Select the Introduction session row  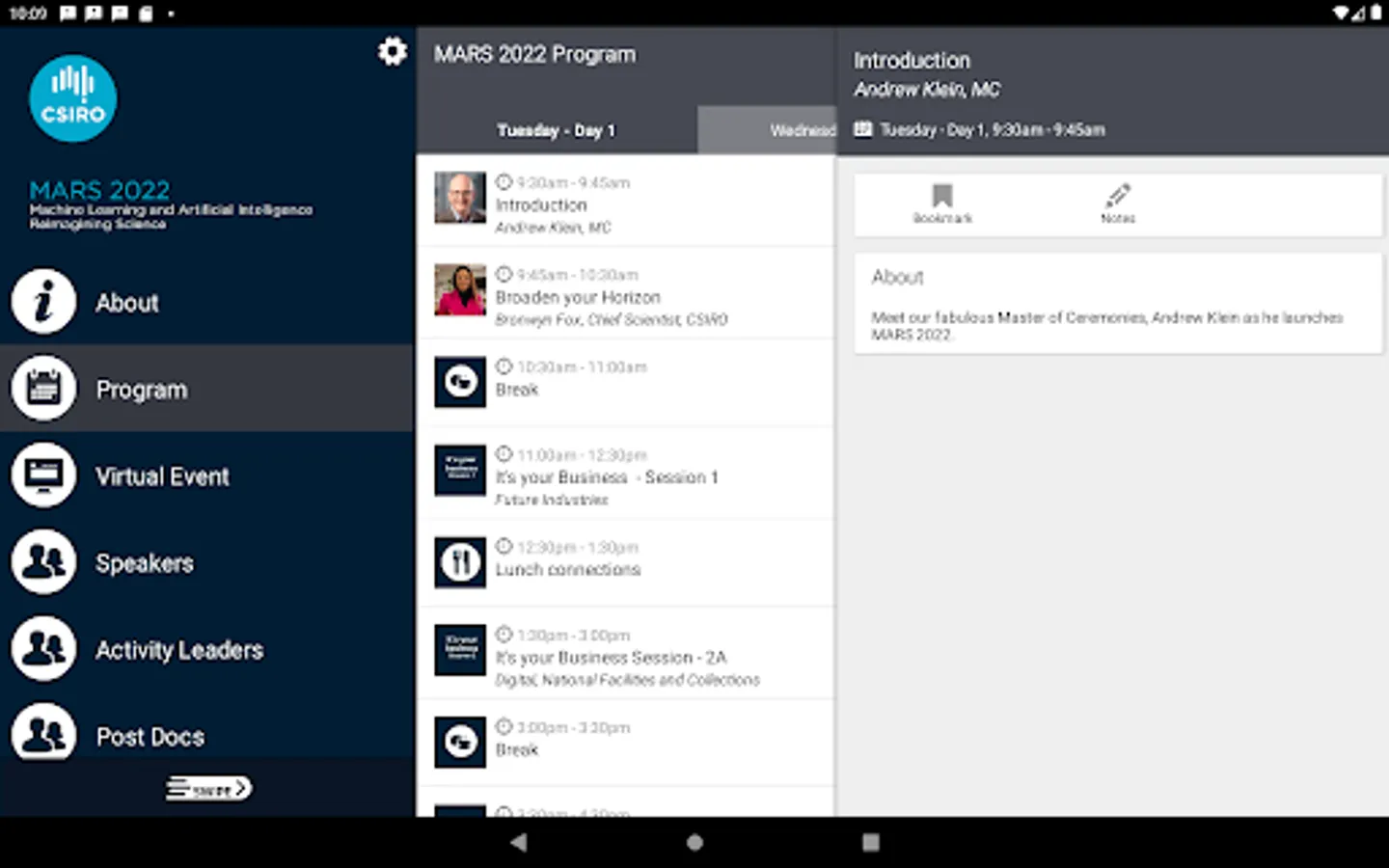pos(626,201)
